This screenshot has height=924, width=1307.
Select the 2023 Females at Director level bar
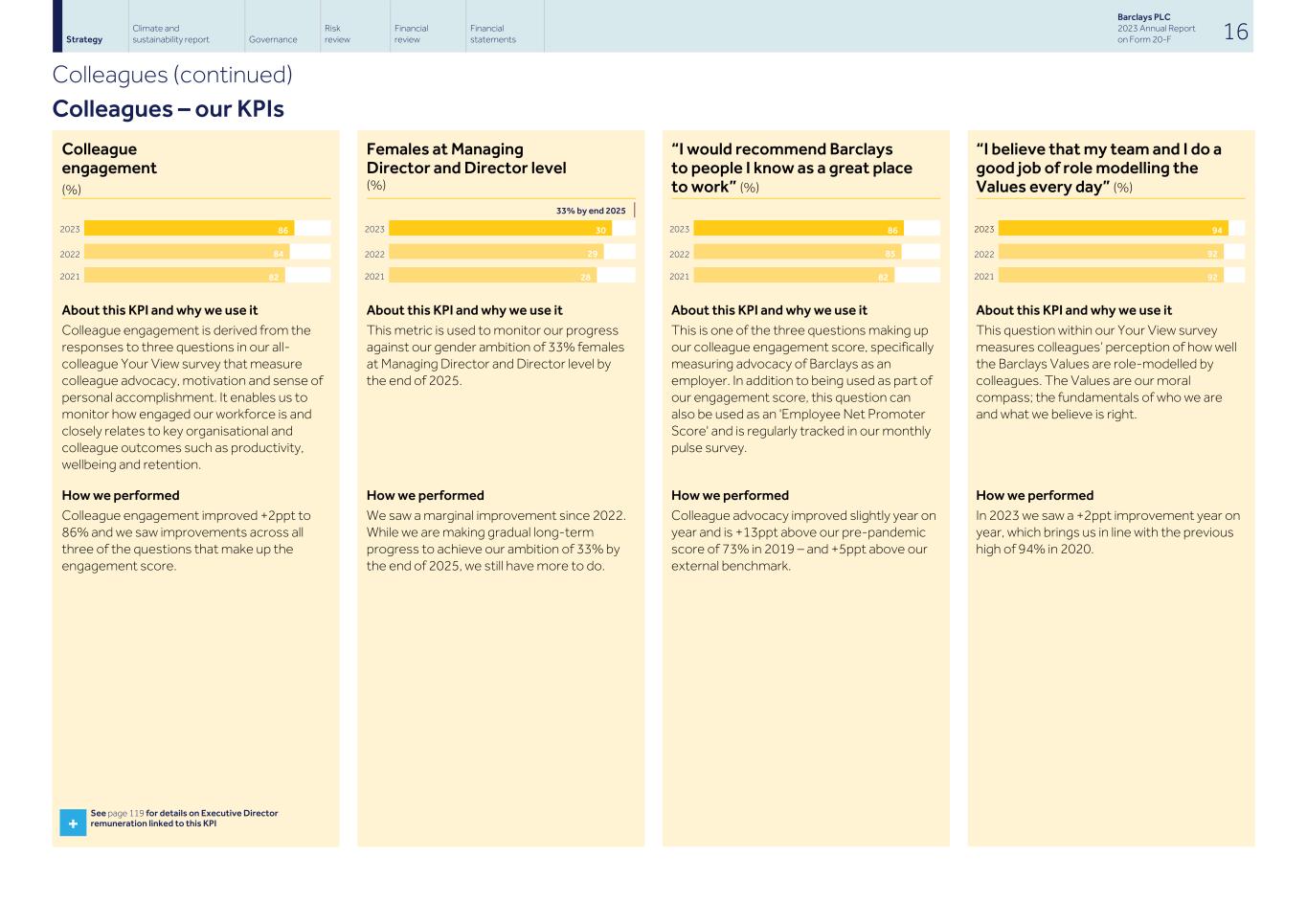pos(500,229)
